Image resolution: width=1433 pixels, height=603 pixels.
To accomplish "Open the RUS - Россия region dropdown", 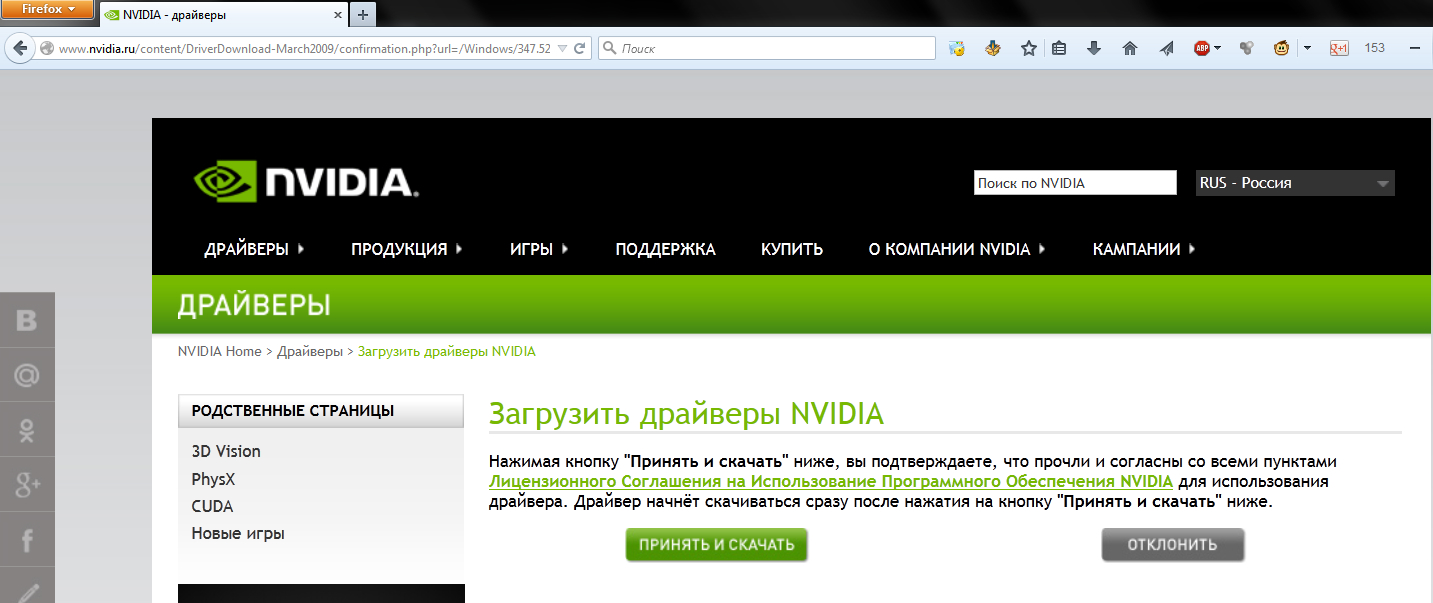I will 1295,183.
